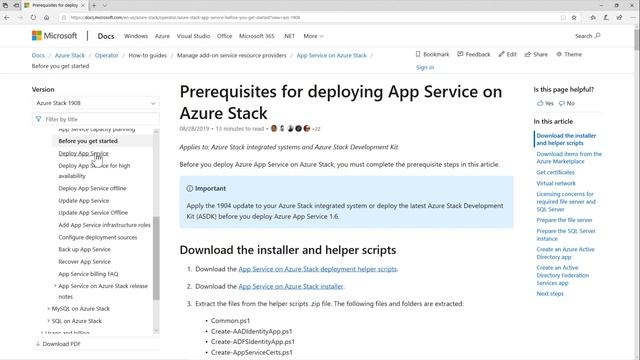Open the reading view icon in the address bar

tap(563, 18)
